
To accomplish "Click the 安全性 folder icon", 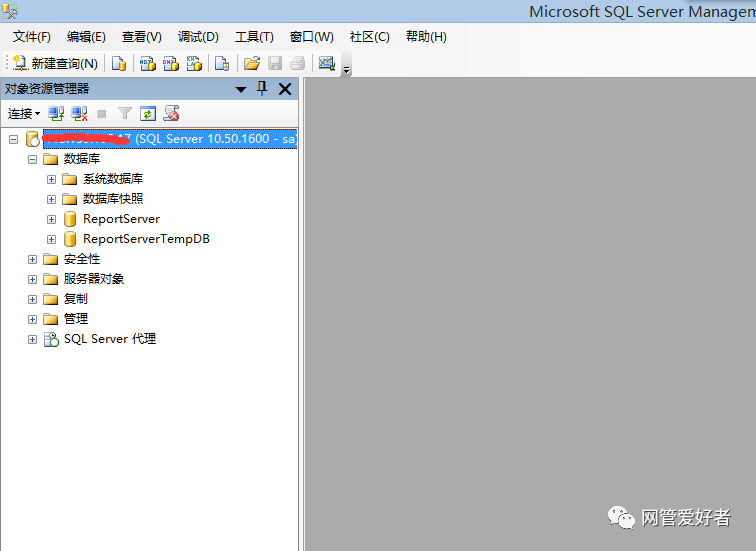I will [x=51, y=259].
